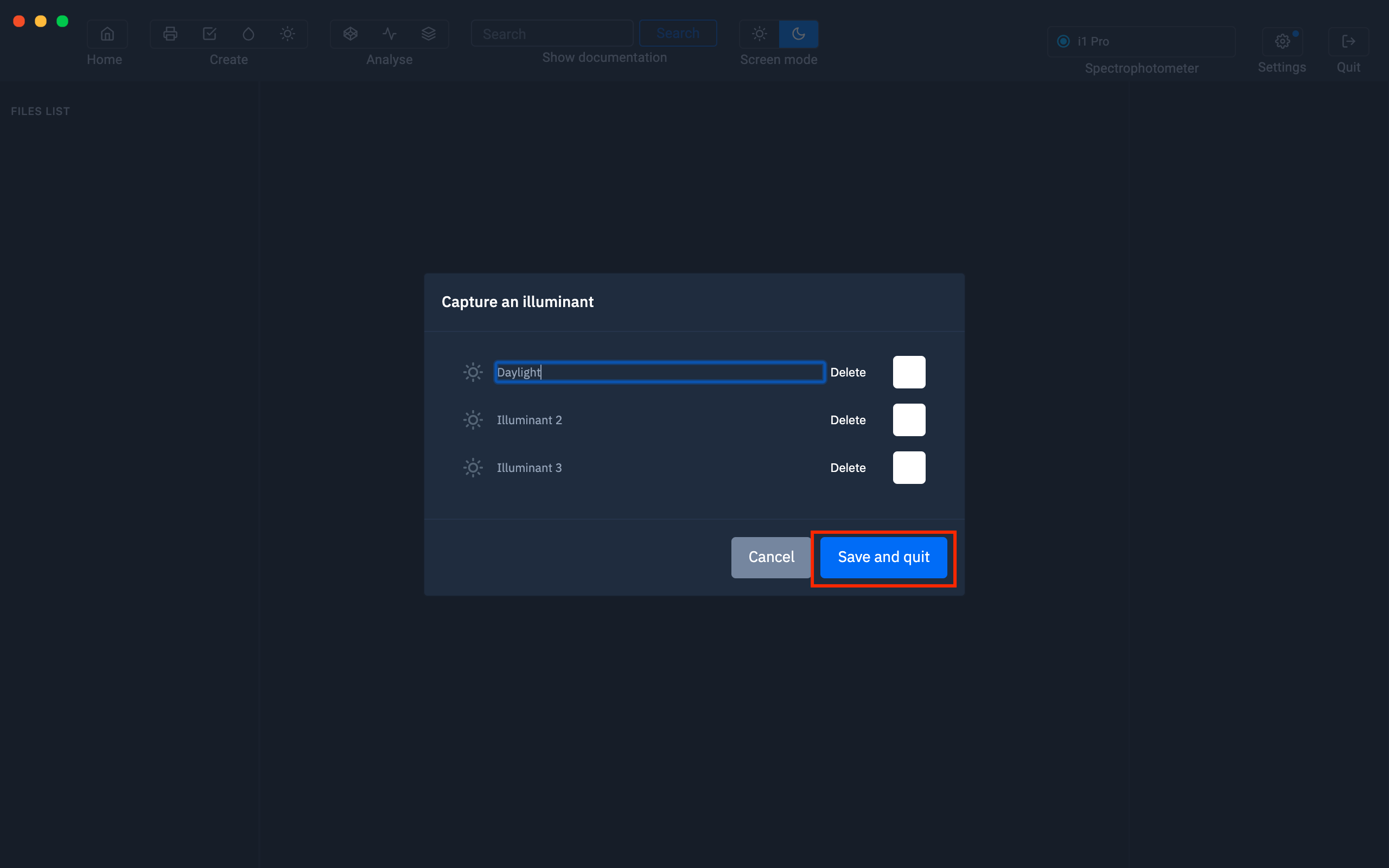This screenshot has height=868, width=1389.
Task: Delete the Daylight illuminant
Action: pyautogui.click(x=848, y=372)
